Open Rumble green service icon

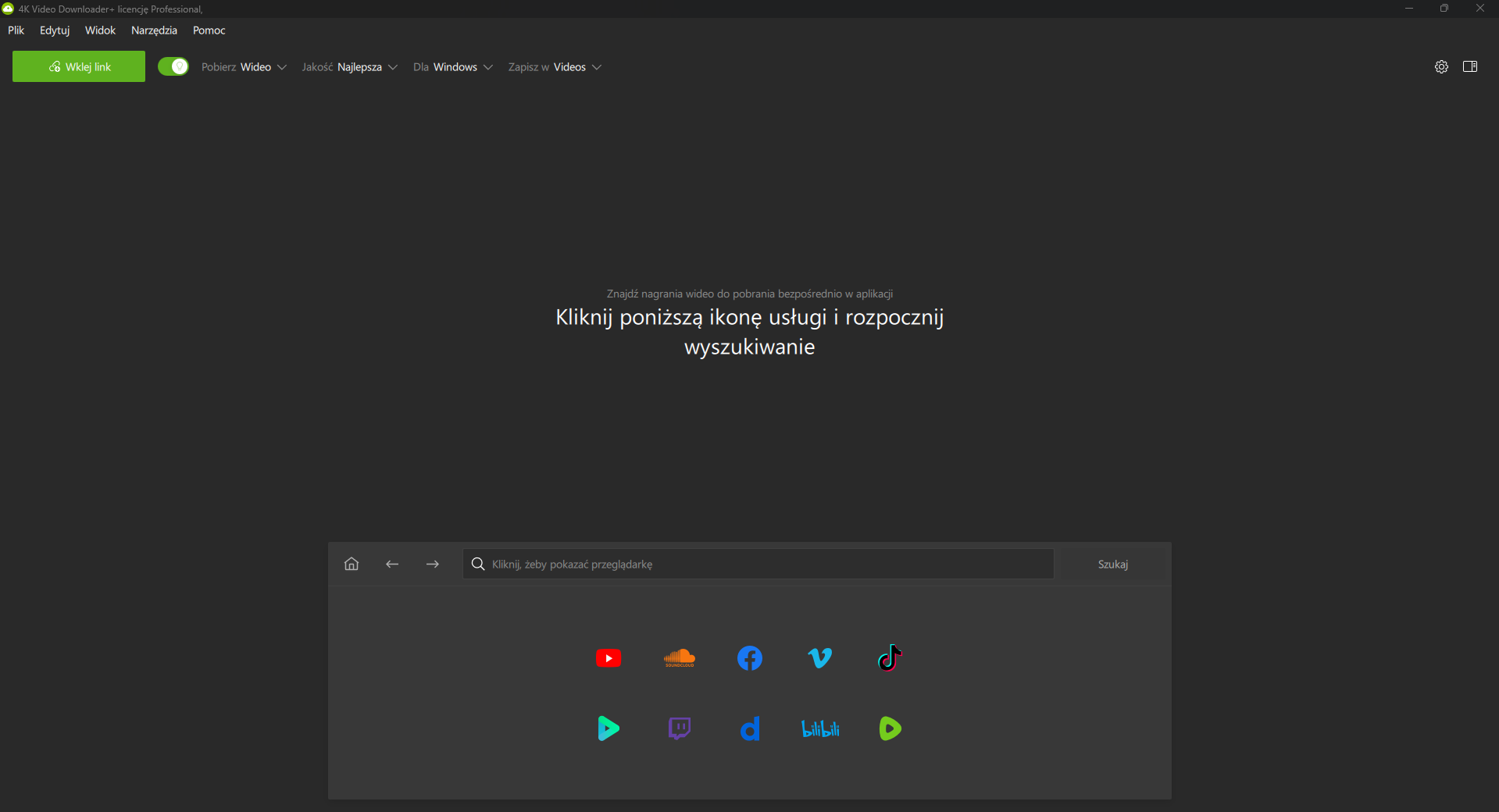tap(890, 728)
